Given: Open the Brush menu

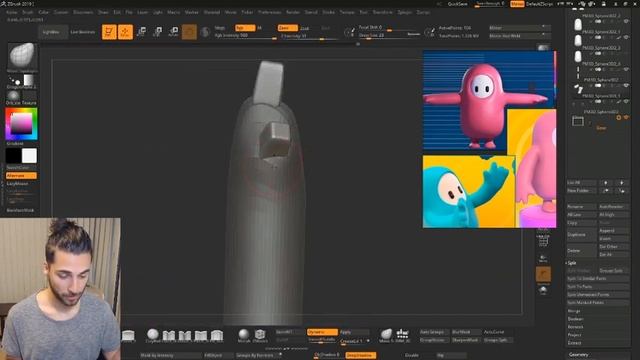Looking at the screenshot, I should pyautogui.click(x=27, y=12).
